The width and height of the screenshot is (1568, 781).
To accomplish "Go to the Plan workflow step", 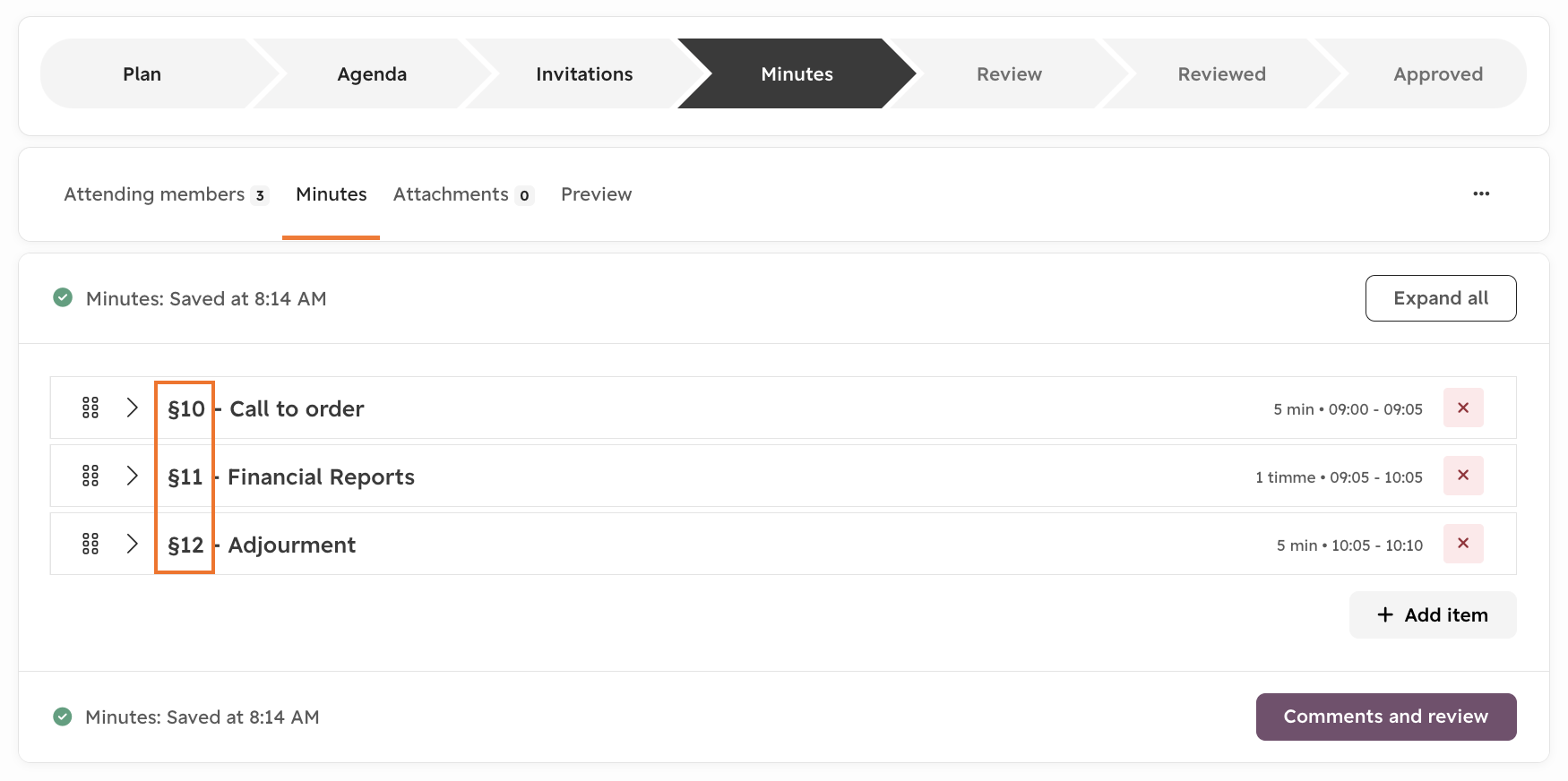I will [142, 73].
